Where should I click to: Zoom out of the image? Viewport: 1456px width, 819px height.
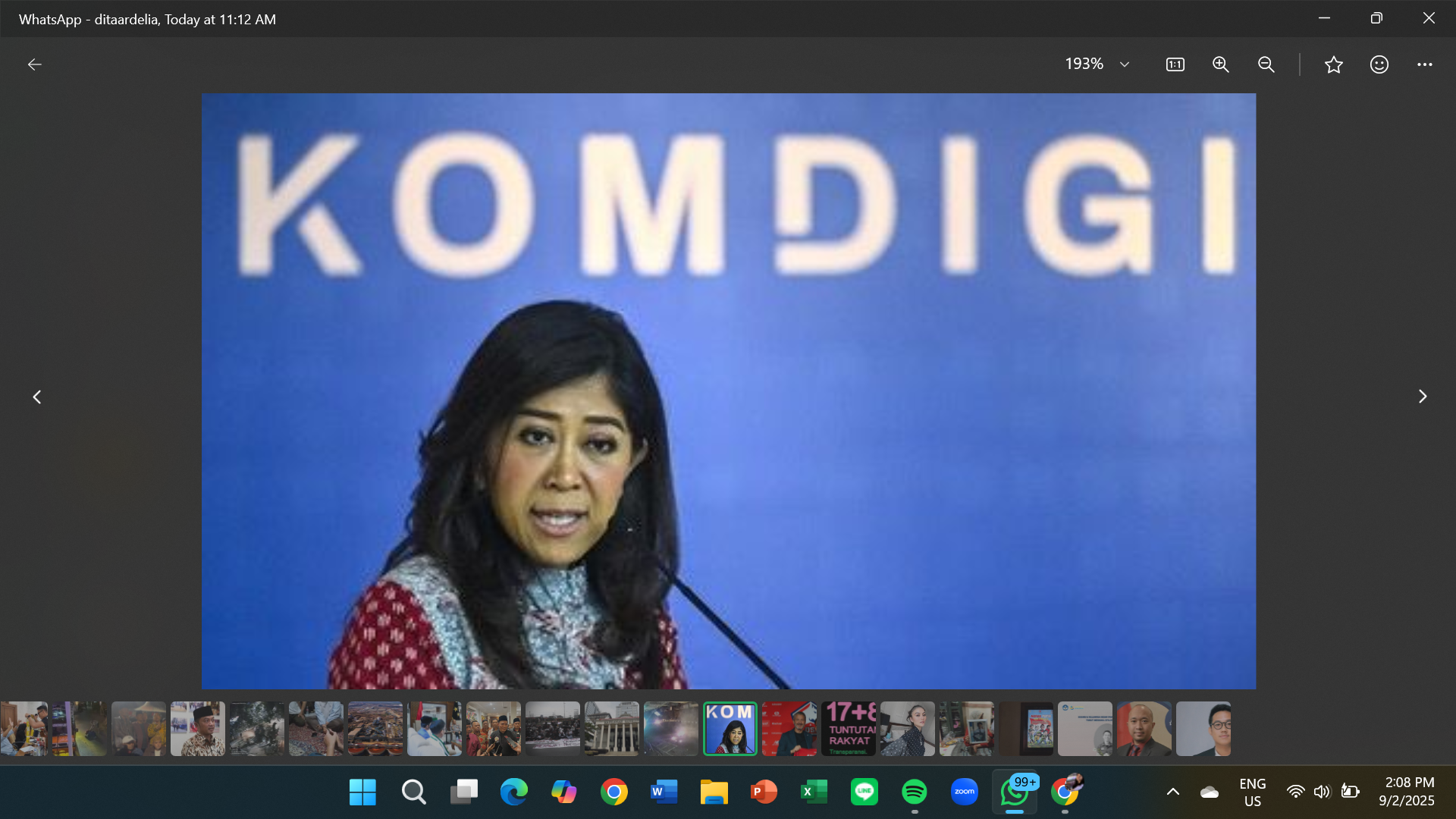[x=1266, y=64]
